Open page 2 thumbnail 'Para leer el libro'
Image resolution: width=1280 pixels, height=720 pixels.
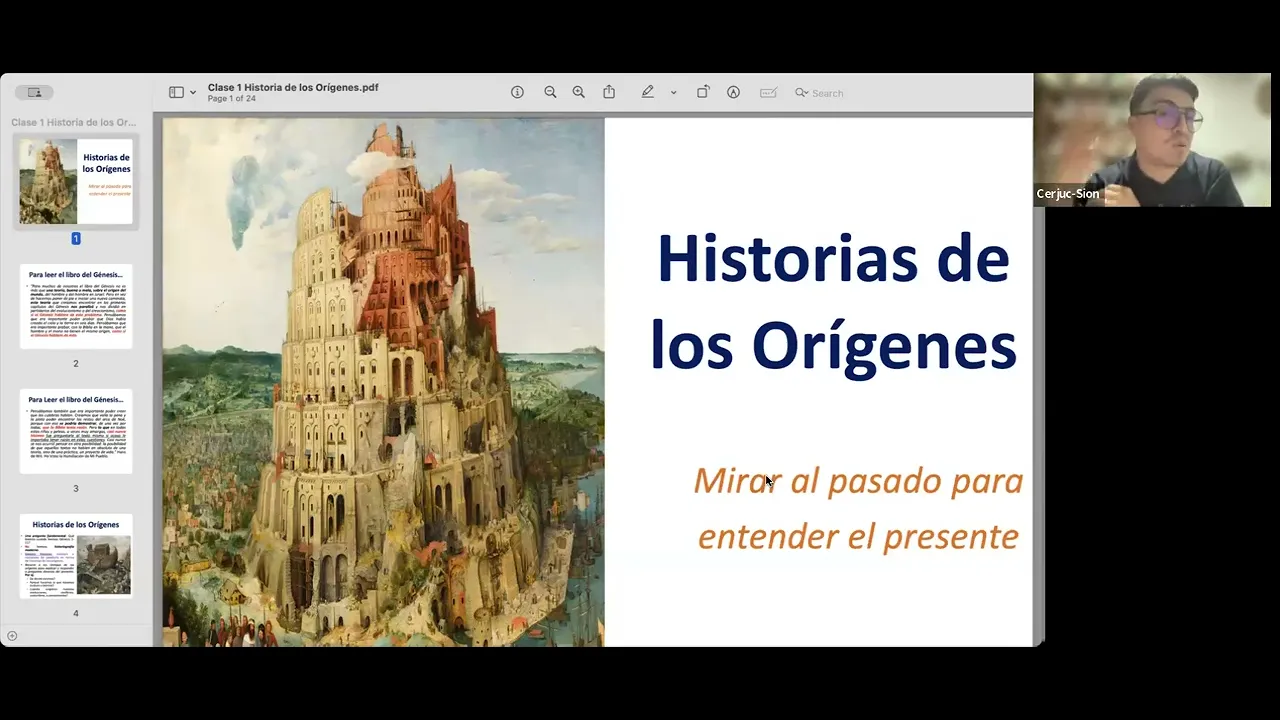(76, 307)
